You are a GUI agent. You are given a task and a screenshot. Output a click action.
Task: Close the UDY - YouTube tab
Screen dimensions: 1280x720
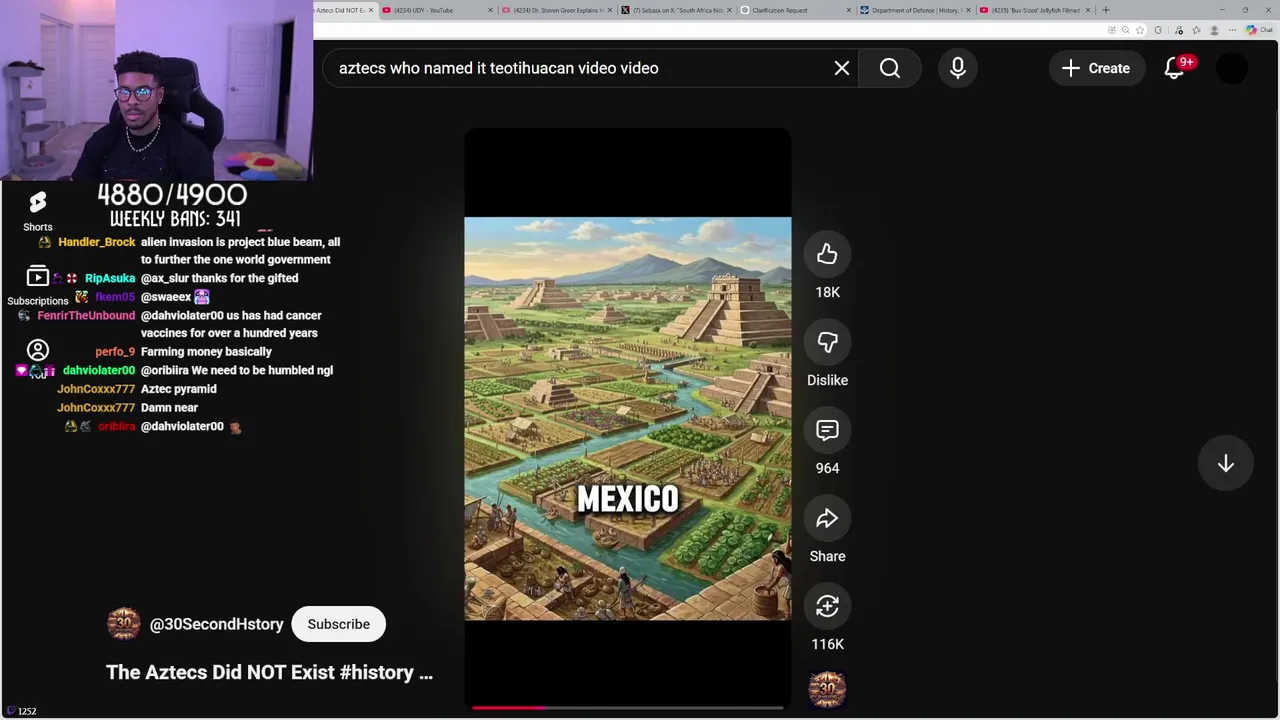tap(491, 10)
